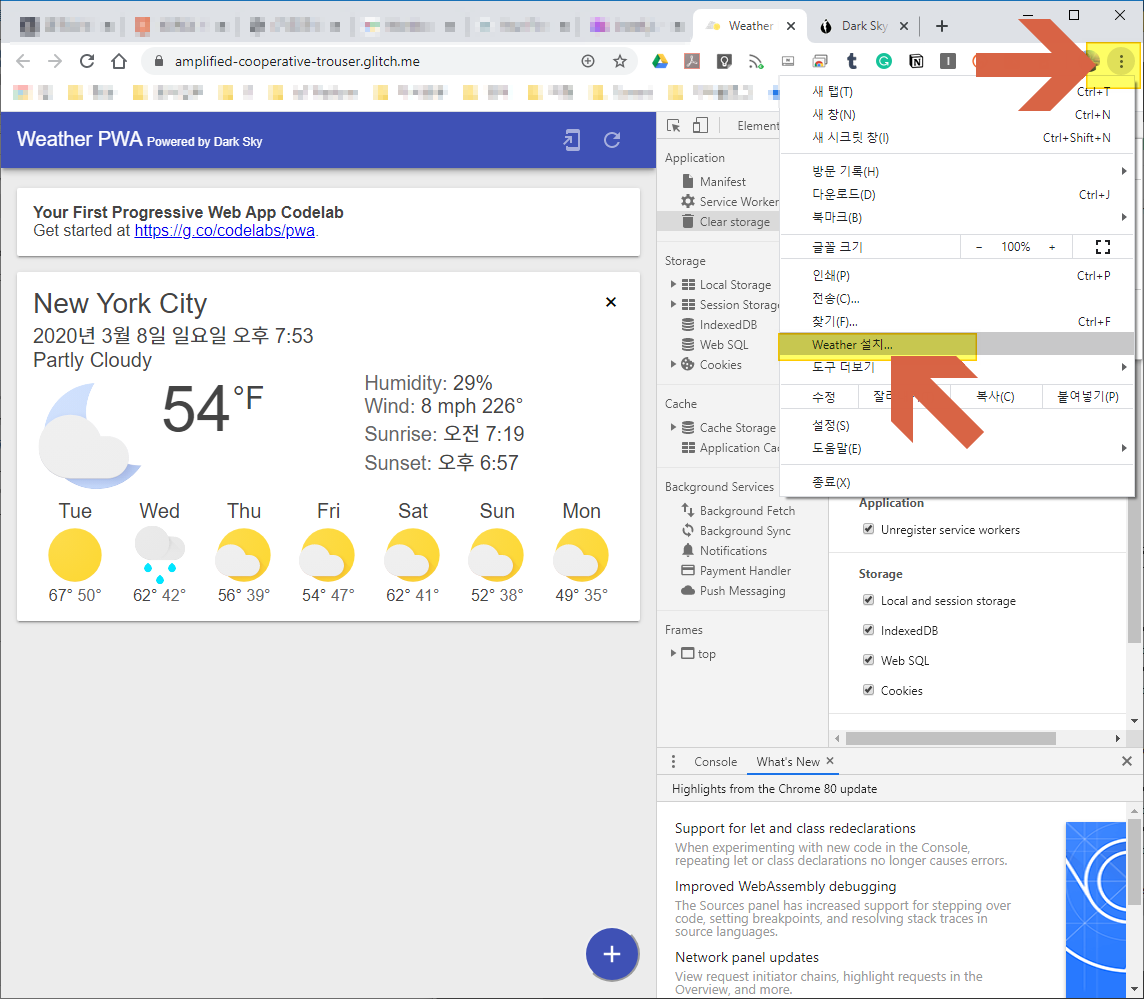
Task: Add a city with the round plus button
Action: (612, 954)
